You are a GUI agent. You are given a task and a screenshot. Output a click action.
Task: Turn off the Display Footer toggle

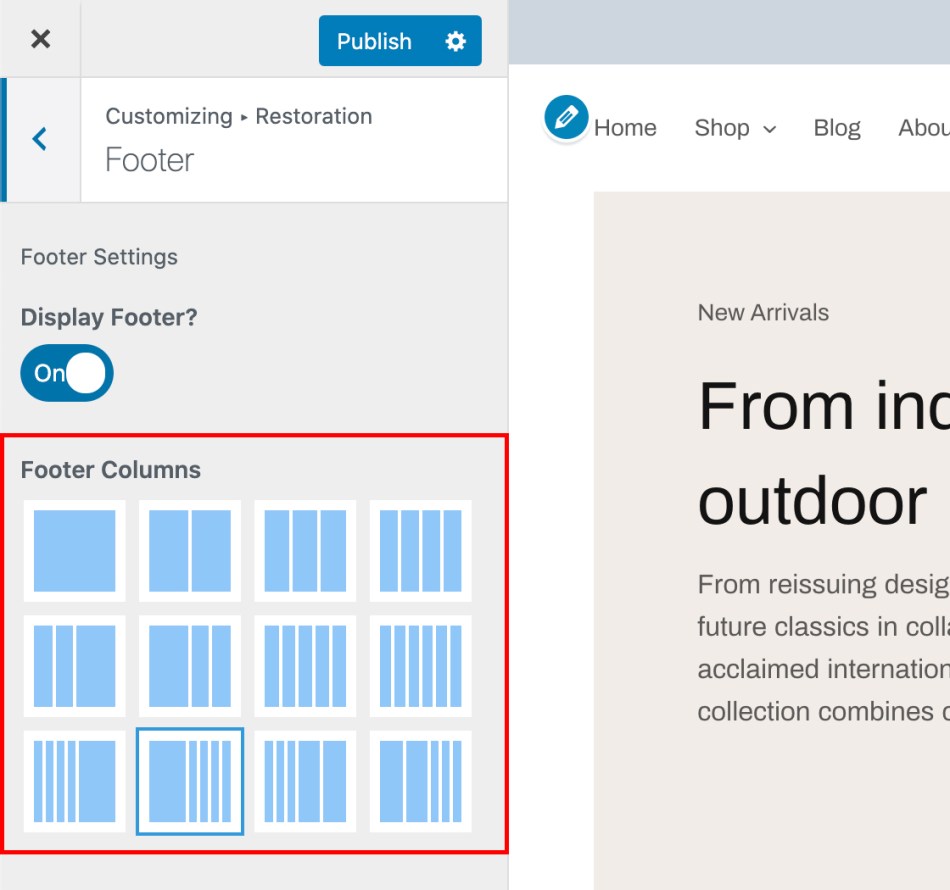[67, 373]
